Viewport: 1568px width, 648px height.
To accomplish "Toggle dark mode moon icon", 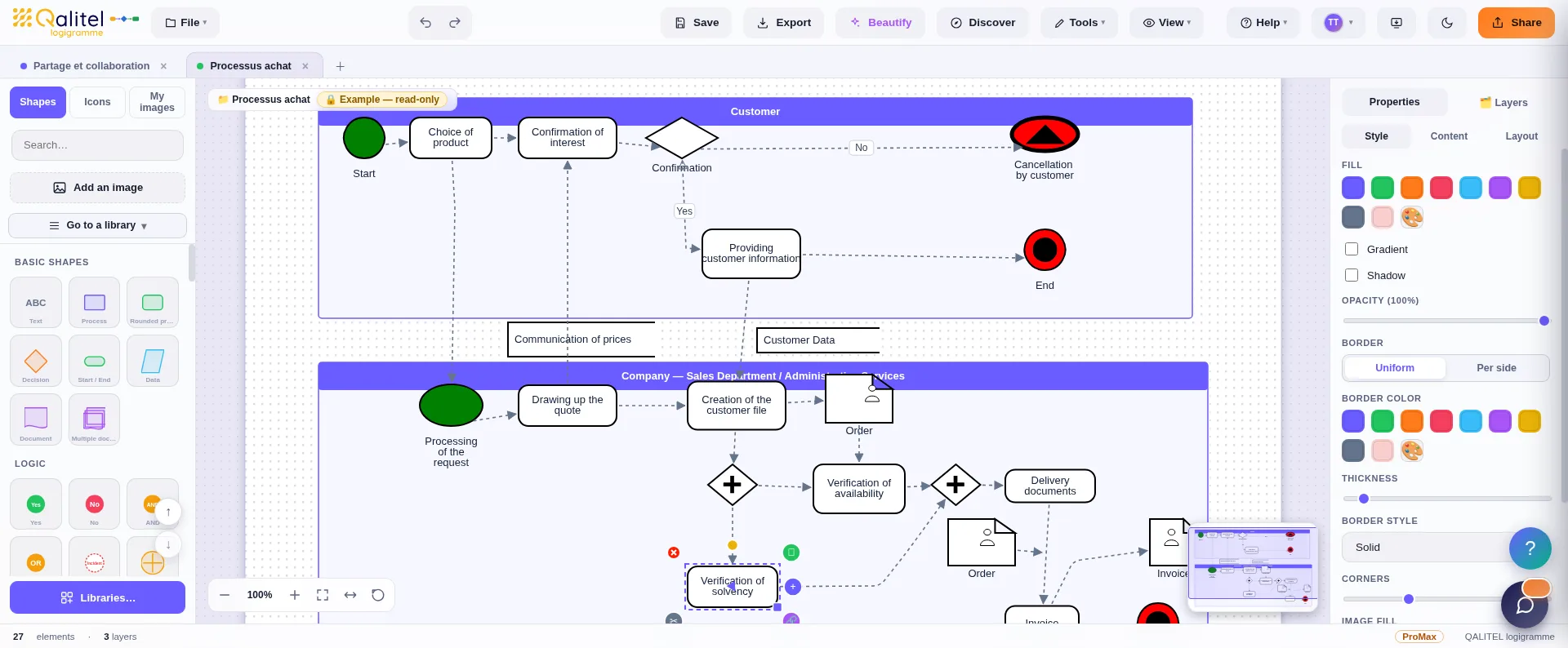I will 1447,23.
